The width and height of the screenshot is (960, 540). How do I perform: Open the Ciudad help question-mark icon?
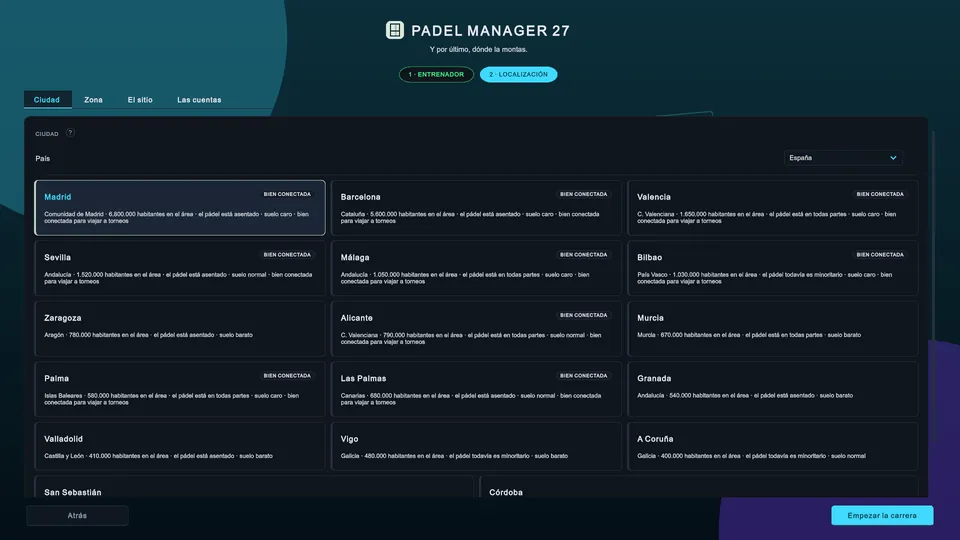point(70,133)
